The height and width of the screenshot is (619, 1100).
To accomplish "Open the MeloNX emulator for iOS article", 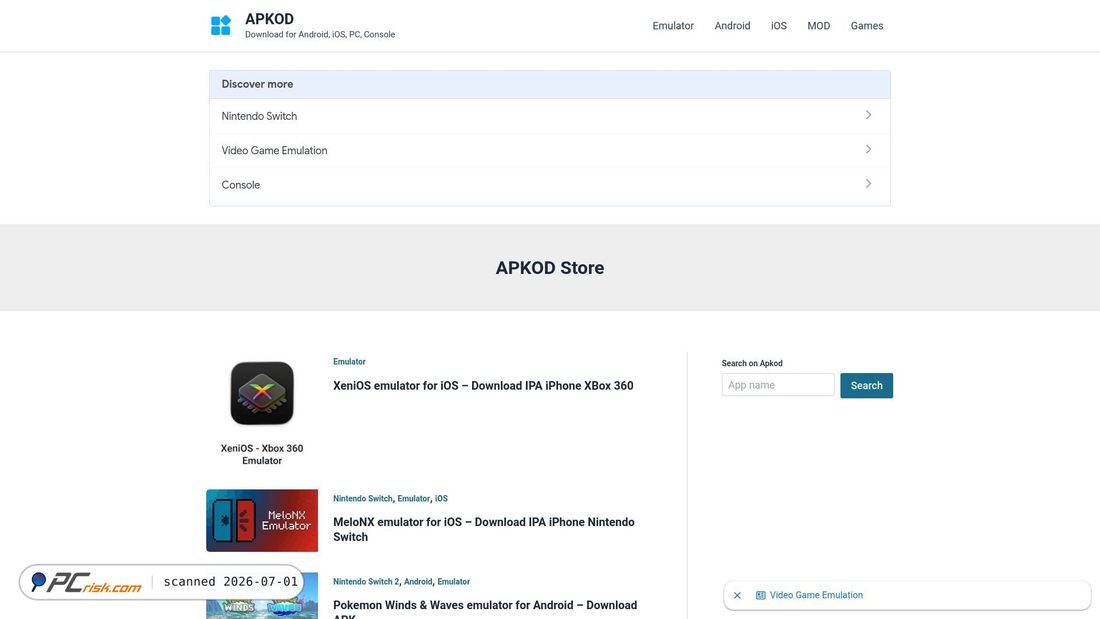I will click(483, 529).
